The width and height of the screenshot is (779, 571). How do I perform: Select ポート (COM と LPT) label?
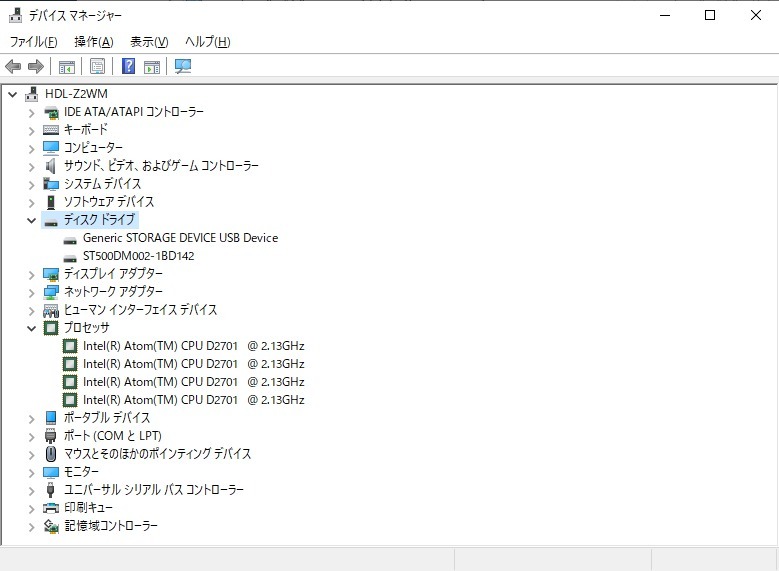point(113,436)
